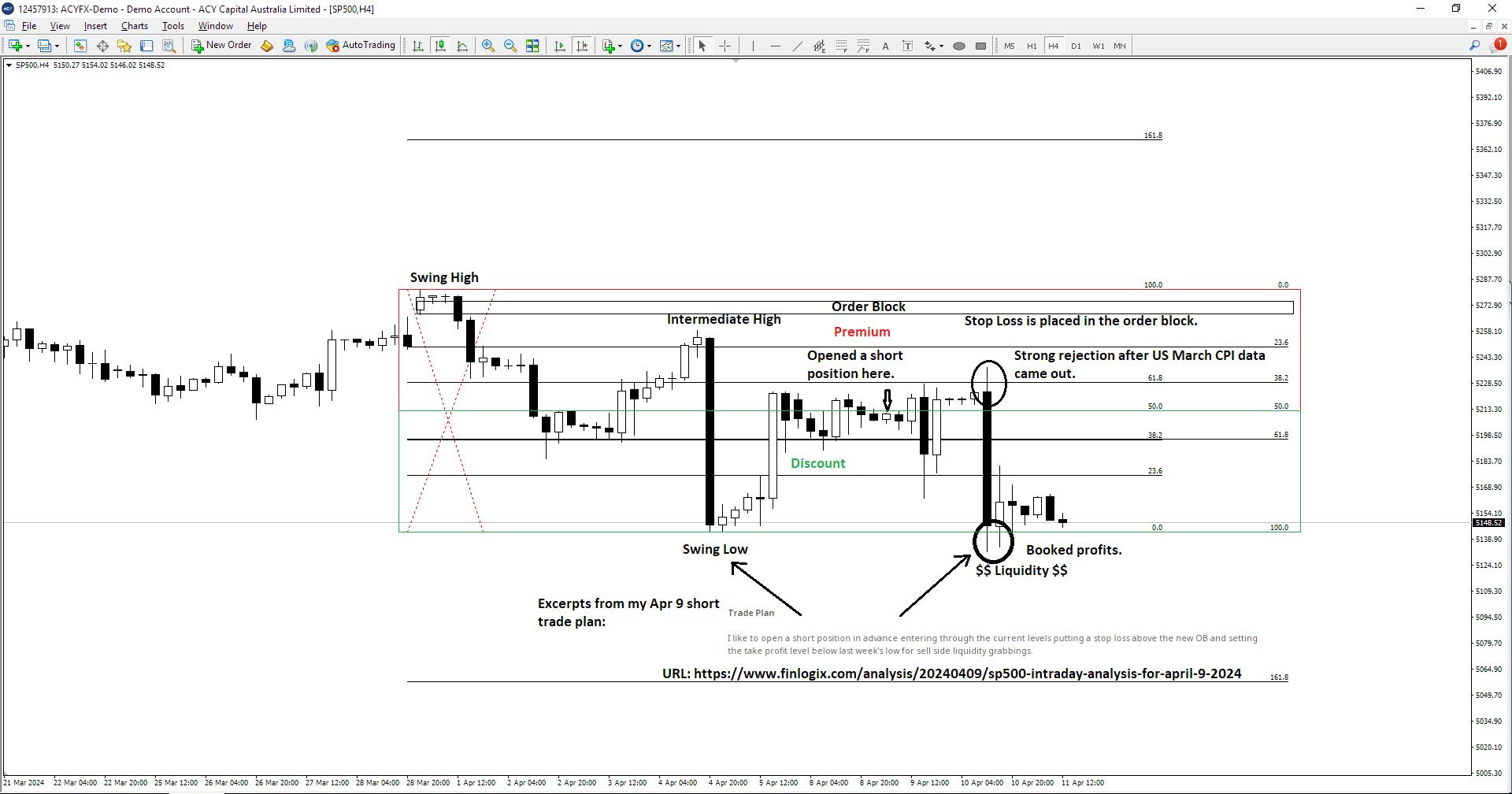1512x794 pixels.
Task: Expand the Templates dropdown arrow
Action: [678, 46]
